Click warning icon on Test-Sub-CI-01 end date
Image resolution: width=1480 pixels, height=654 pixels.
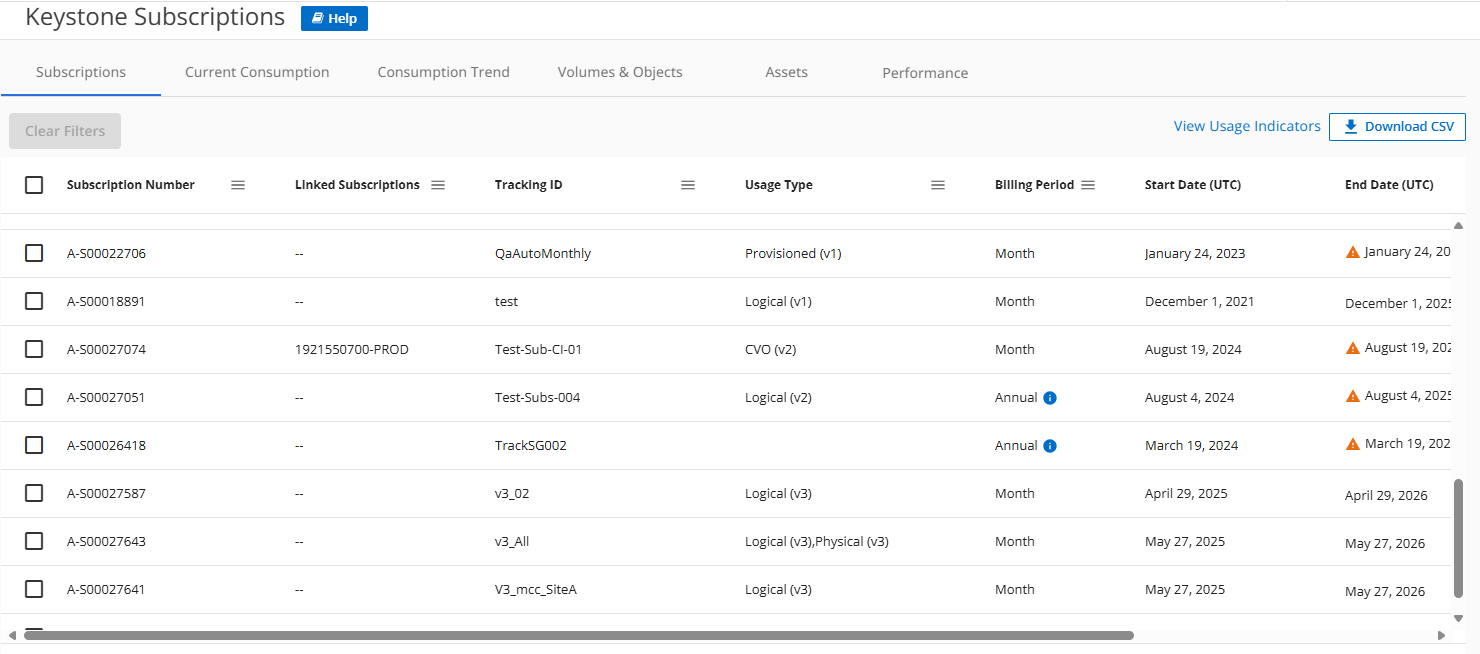tap(1353, 348)
